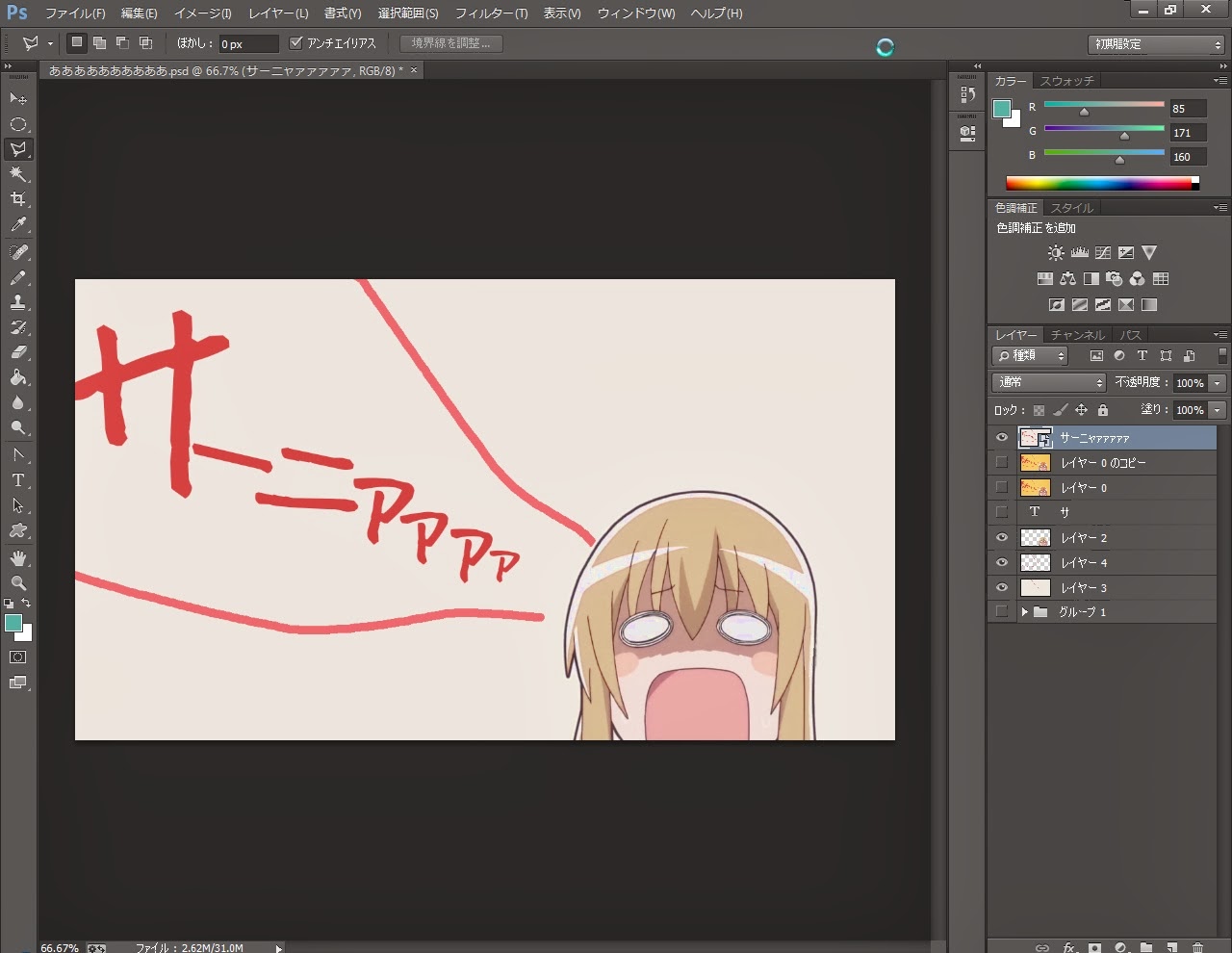Add a Channel Mixer adjustment
The image size is (1232, 953).
click(x=1138, y=279)
